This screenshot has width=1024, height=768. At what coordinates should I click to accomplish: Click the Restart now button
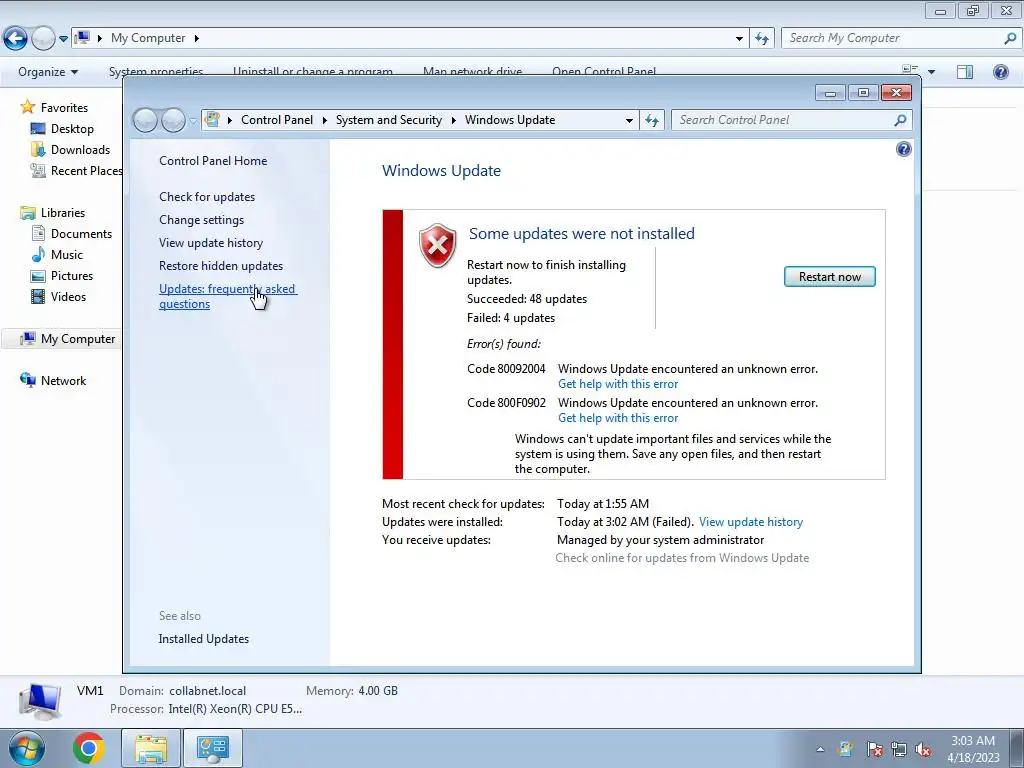tap(829, 277)
